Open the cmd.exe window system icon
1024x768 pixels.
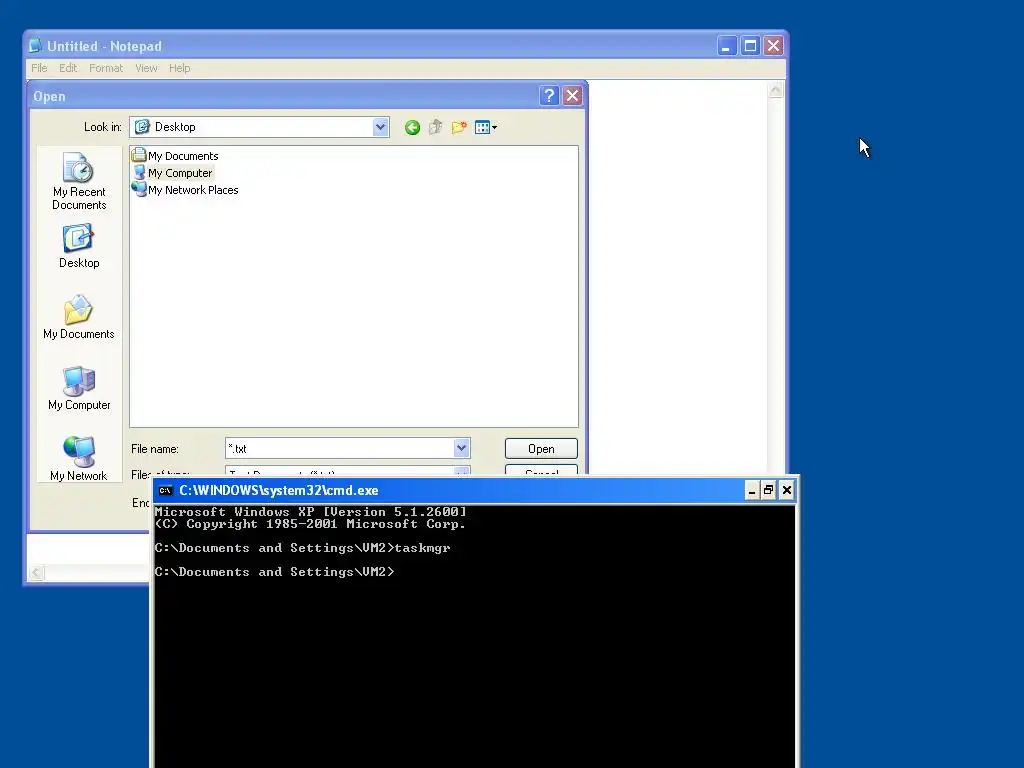(x=166, y=490)
